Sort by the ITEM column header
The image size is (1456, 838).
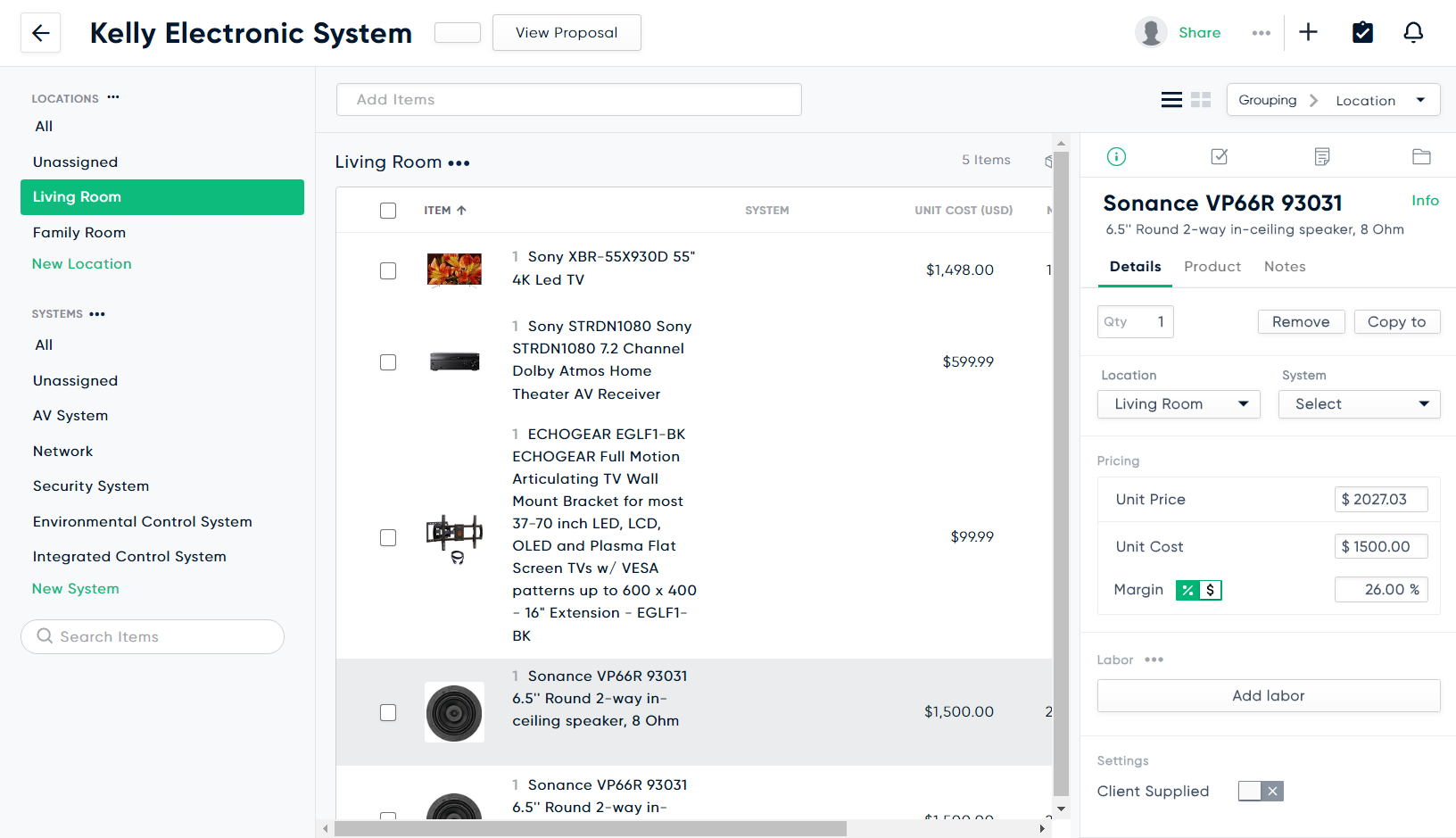(x=445, y=211)
